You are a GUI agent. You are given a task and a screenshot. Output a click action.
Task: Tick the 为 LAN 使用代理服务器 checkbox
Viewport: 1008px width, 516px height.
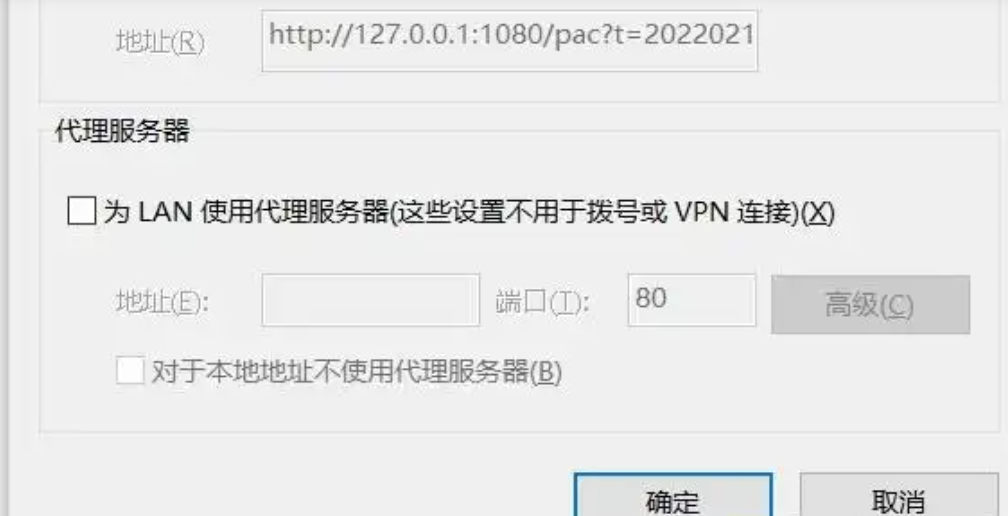tap(82, 211)
